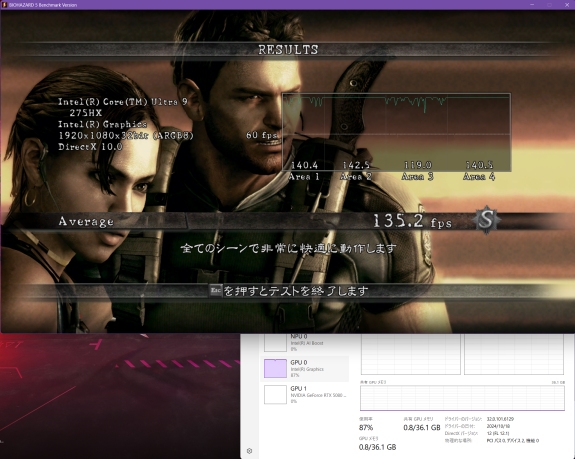This screenshot has width=575, height=459.
Task: Select NPU 0 Intel AI Boost entry
Action: click(x=304, y=342)
